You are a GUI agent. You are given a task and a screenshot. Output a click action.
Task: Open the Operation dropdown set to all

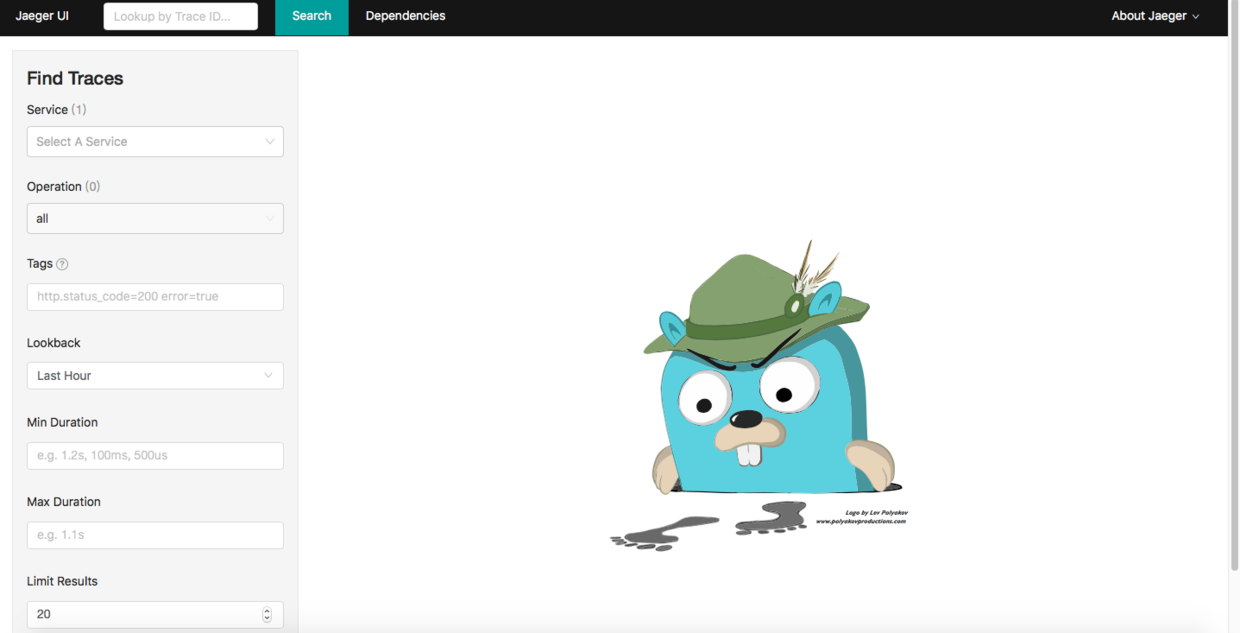[155, 218]
